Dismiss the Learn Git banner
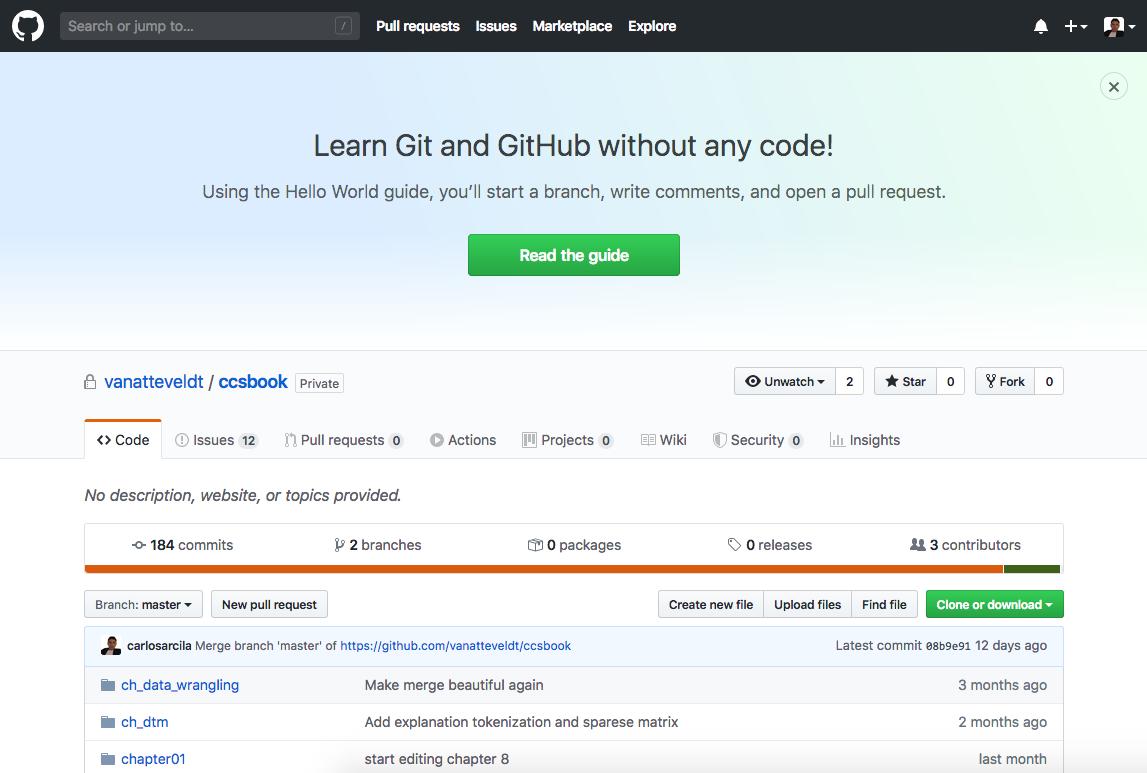The height and width of the screenshot is (773, 1147). [x=1113, y=86]
